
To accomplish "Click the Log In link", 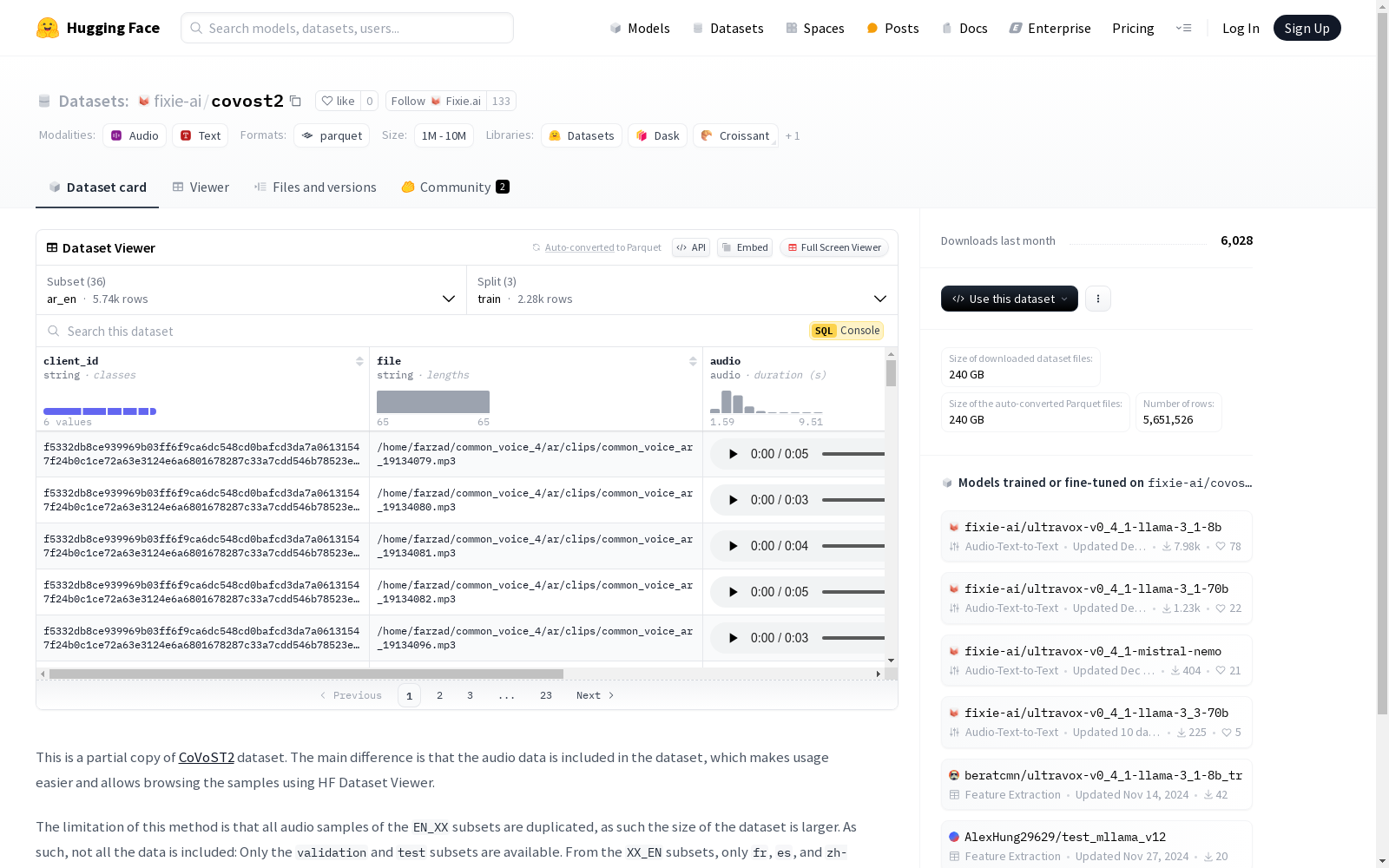I will (x=1241, y=28).
